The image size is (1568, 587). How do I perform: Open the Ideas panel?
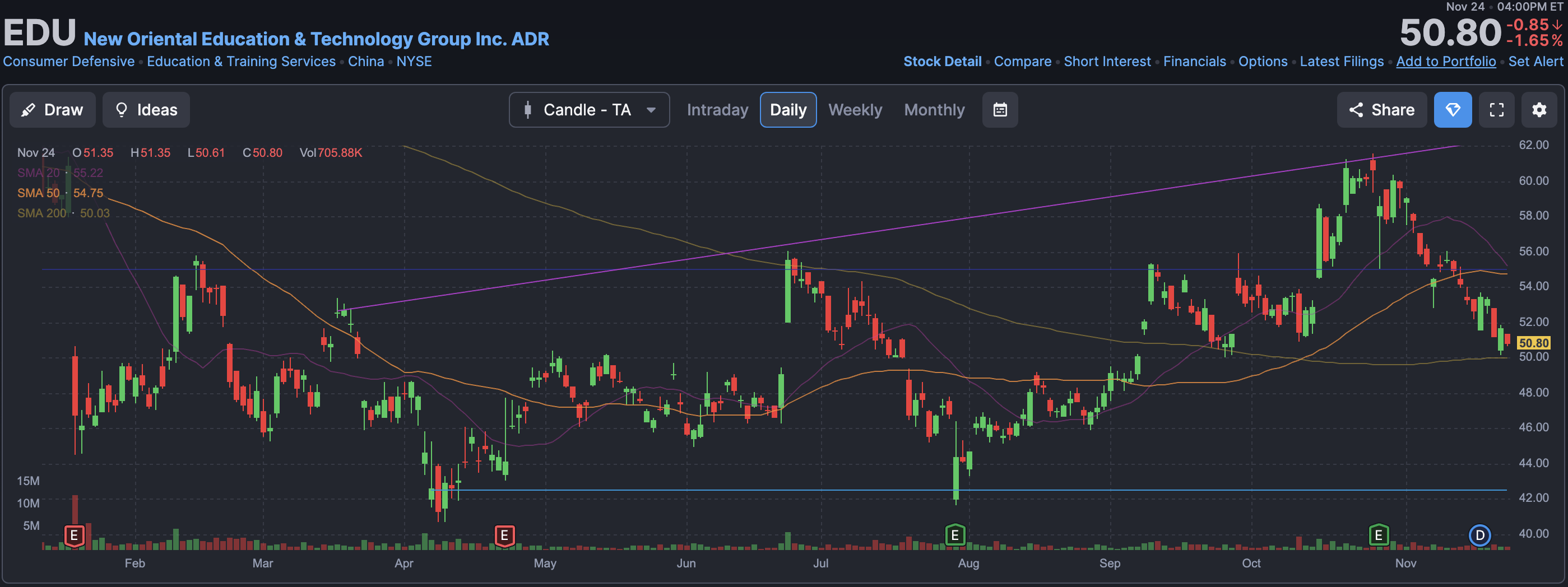(146, 109)
